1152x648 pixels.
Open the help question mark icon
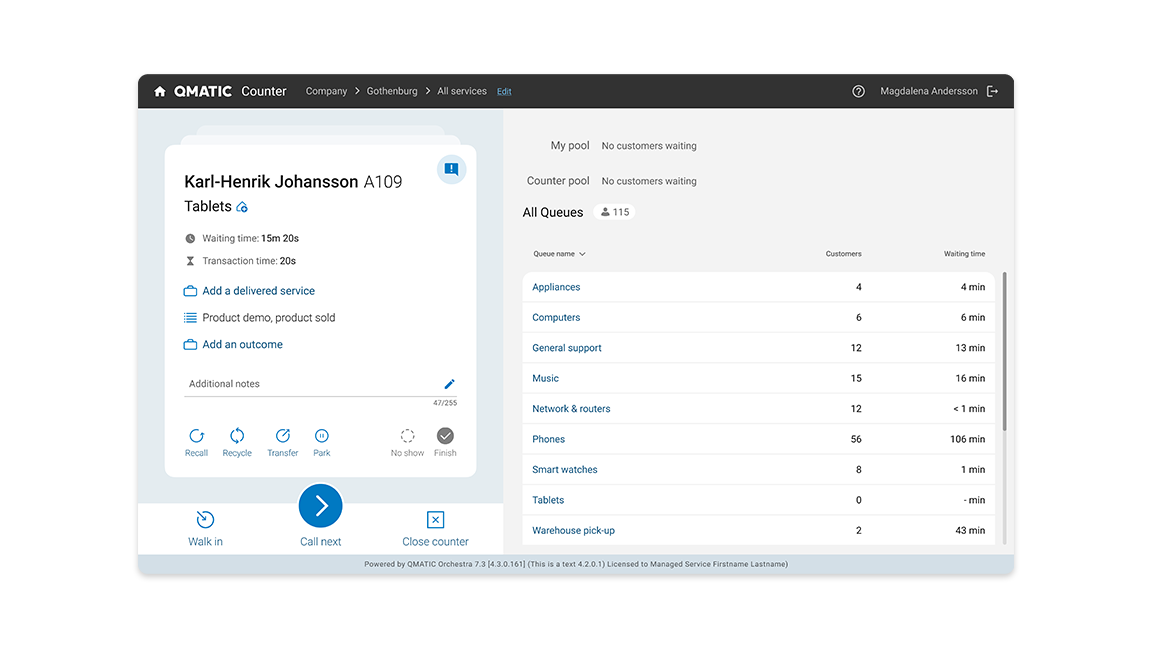pyautogui.click(x=858, y=91)
